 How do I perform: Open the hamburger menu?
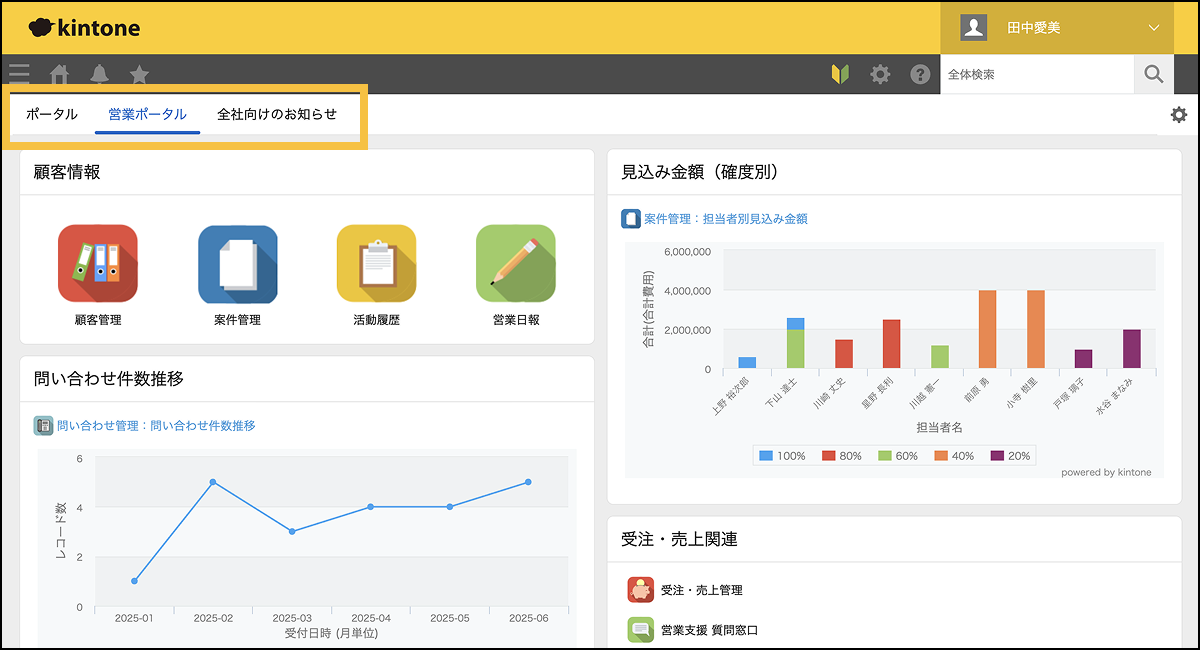(19, 74)
